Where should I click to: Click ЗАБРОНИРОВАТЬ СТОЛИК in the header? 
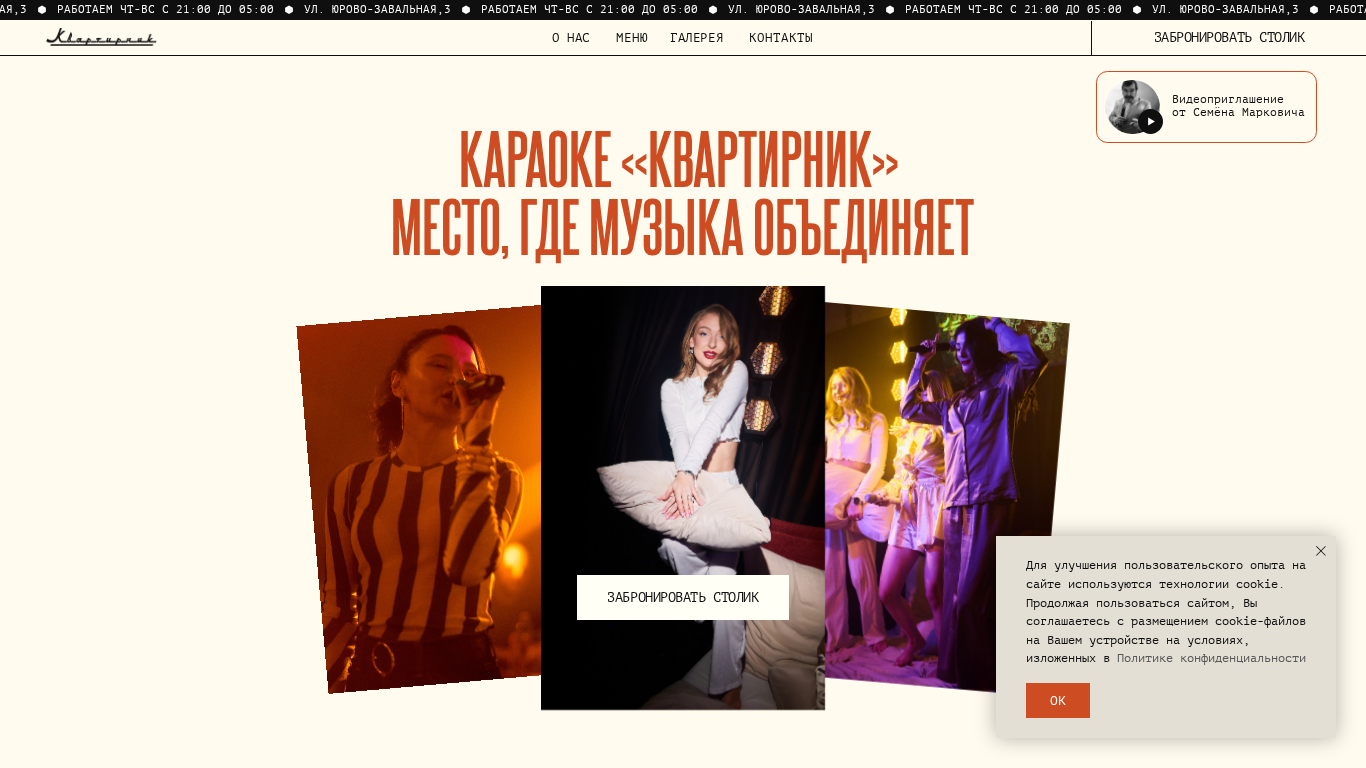(x=1229, y=38)
